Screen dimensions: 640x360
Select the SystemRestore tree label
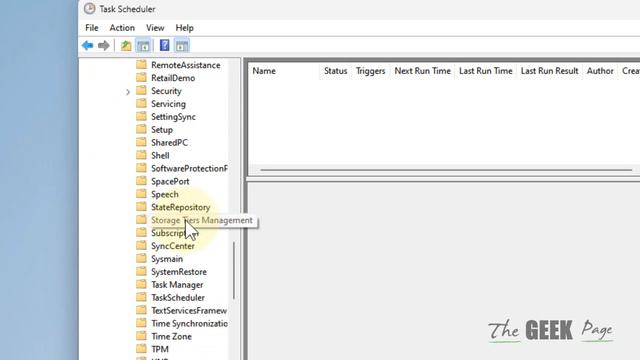coord(179,272)
